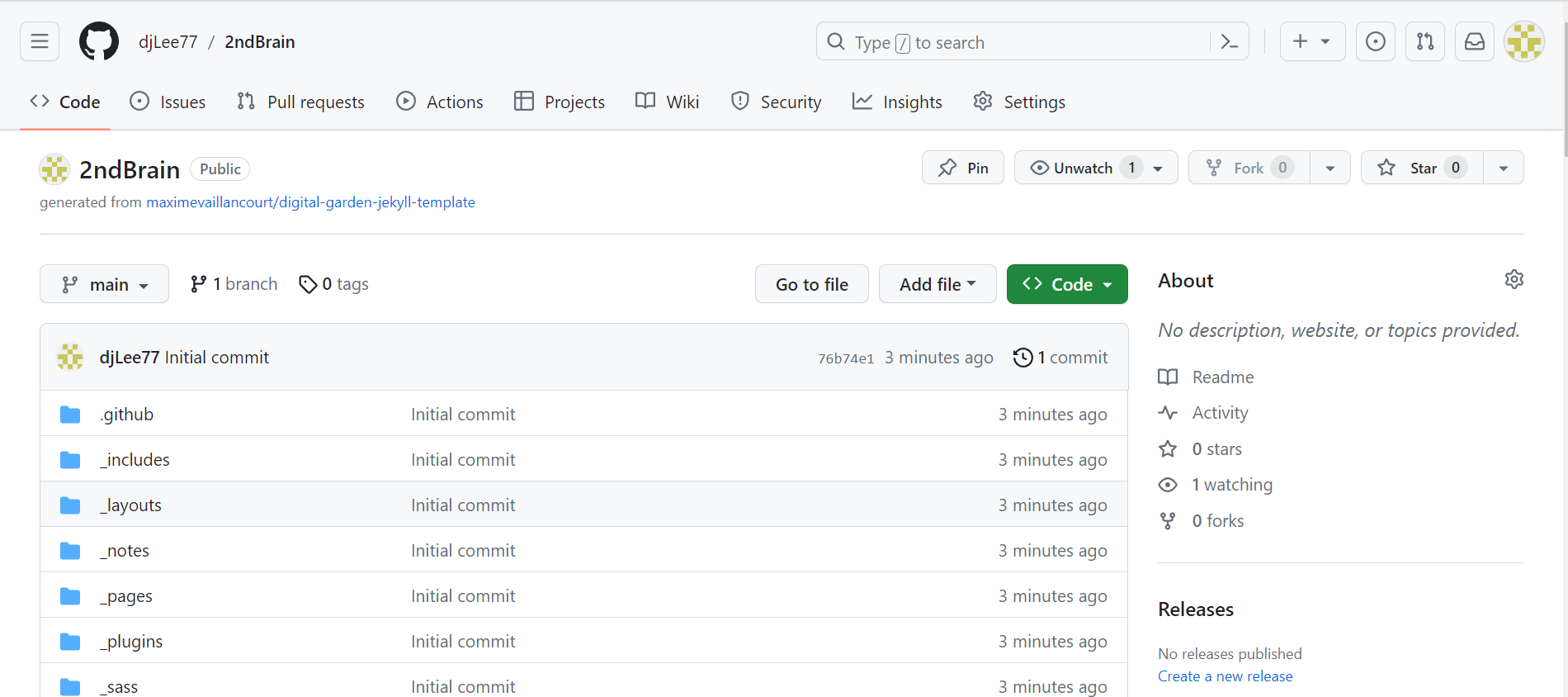The height and width of the screenshot is (697, 1568).
Task: Click the commit history clock icon
Action: tap(1023, 357)
